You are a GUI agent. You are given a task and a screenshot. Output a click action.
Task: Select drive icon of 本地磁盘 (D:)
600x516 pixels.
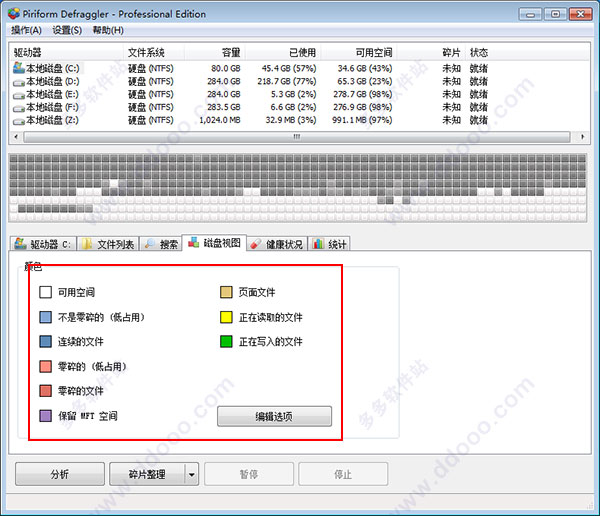[19, 82]
